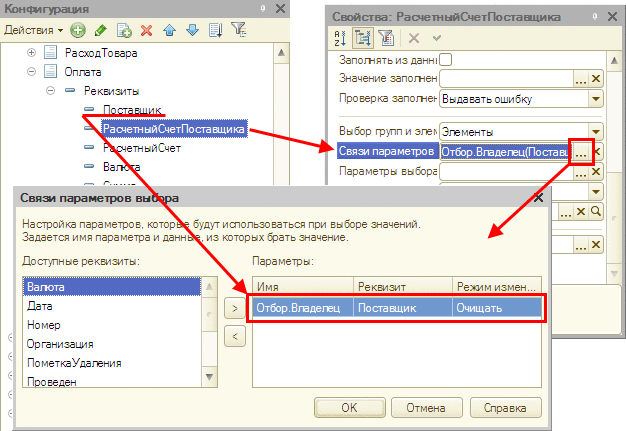Viewport: 626px width, 431px height.
Task: Click the magnifier icon in properties panel
Action: 596,211
